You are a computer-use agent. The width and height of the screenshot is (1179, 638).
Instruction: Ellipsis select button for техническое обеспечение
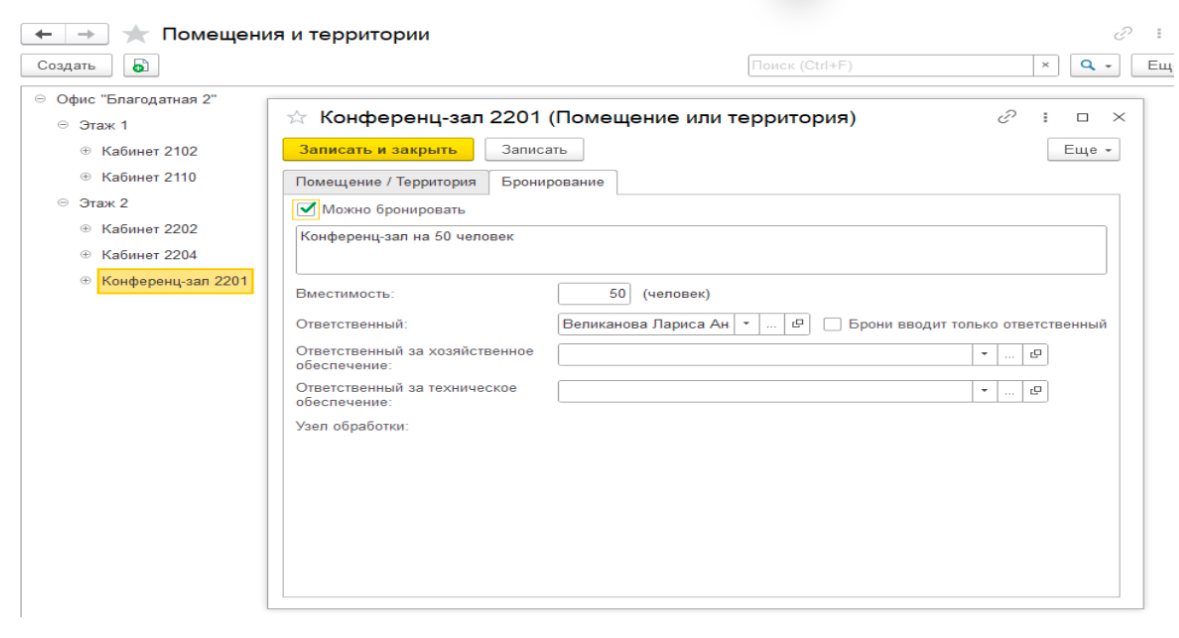[x=1010, y=391]
